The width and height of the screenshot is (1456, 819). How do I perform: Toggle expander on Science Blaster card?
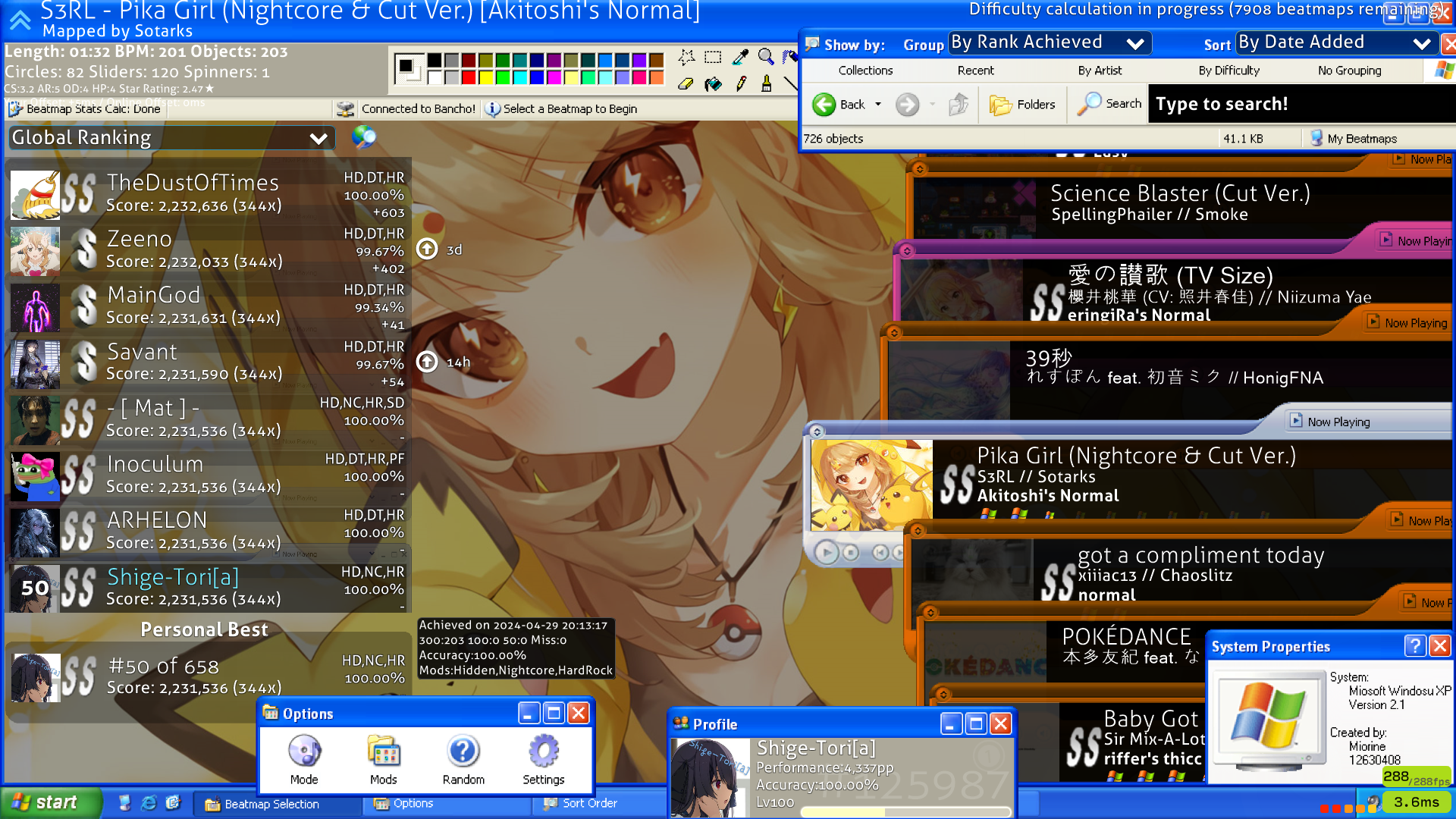click(919, 169)
